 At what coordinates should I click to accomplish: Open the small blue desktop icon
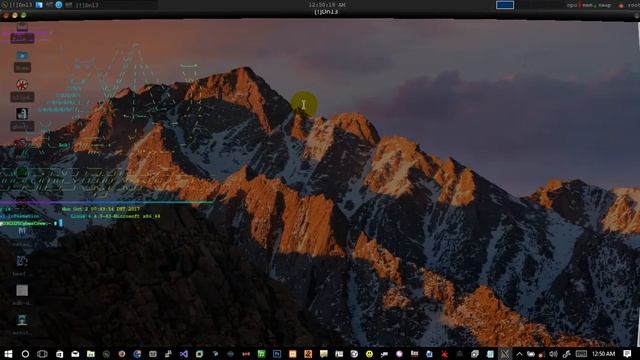[x=22, y=56]
